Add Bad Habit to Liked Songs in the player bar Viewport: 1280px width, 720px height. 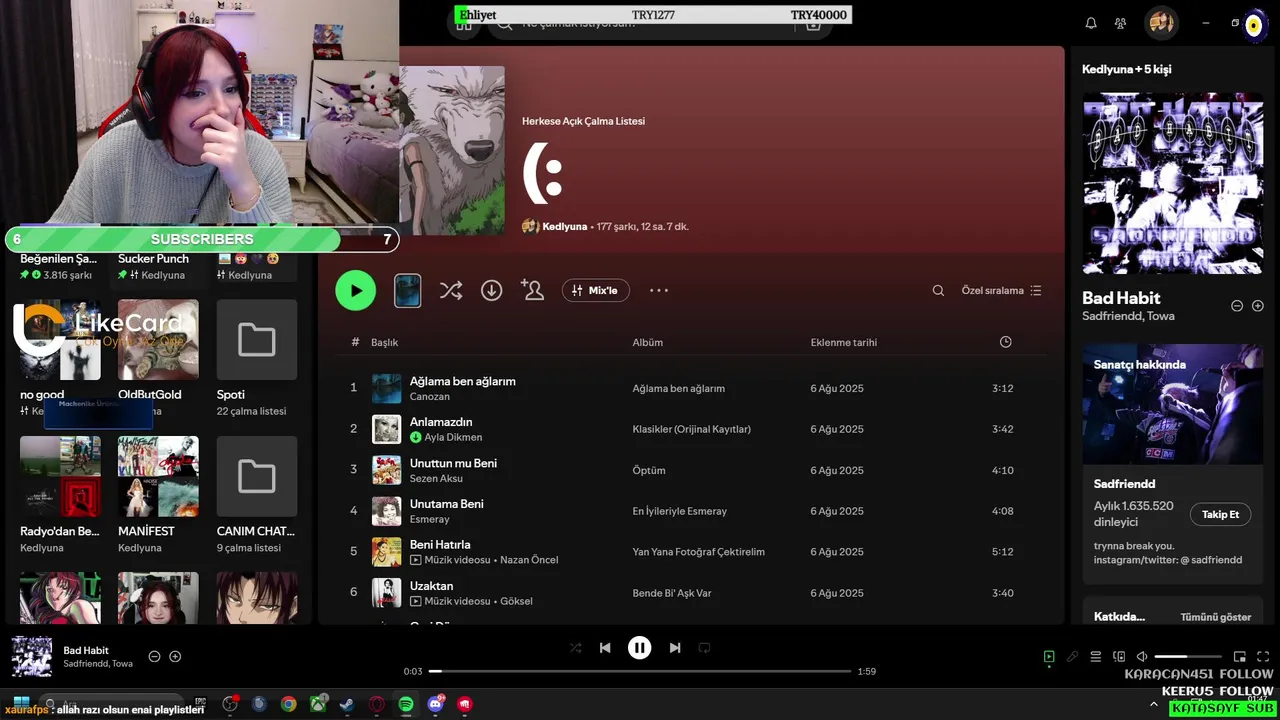click(x=175, y=656)
